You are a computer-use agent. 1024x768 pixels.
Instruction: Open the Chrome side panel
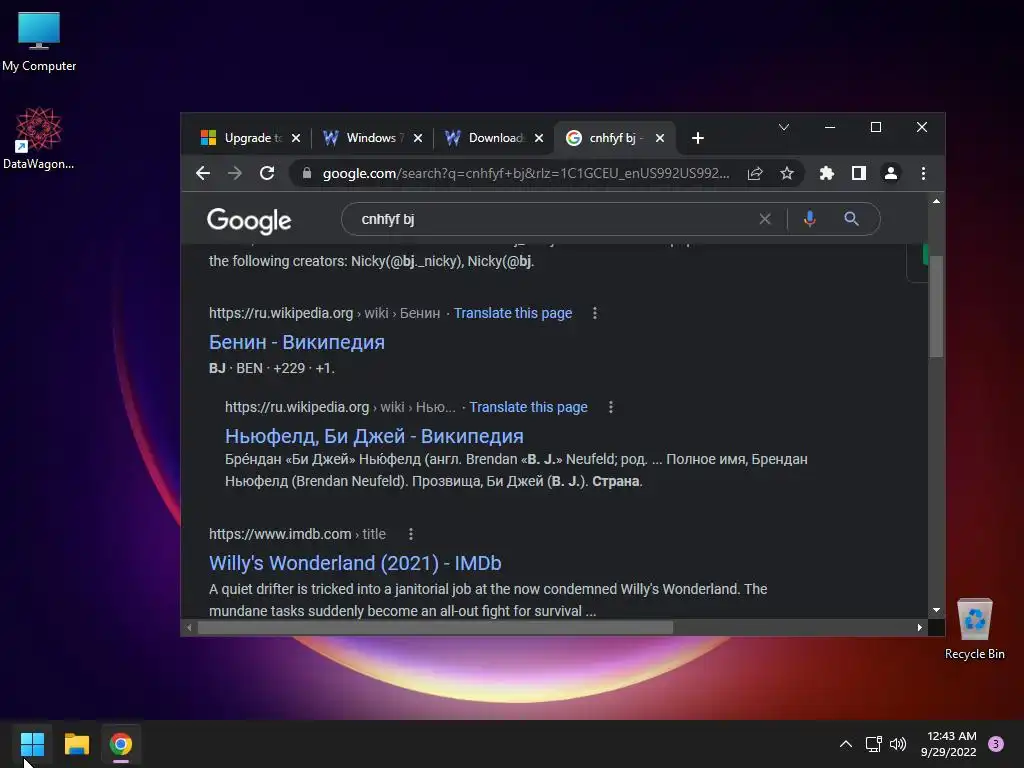pyautogui.click(x=859, y=173)
